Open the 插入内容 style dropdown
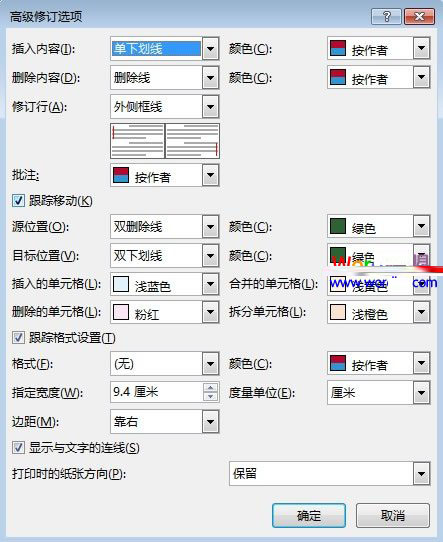This screenshot has width=443, height=542. click(x=210, y=49)
